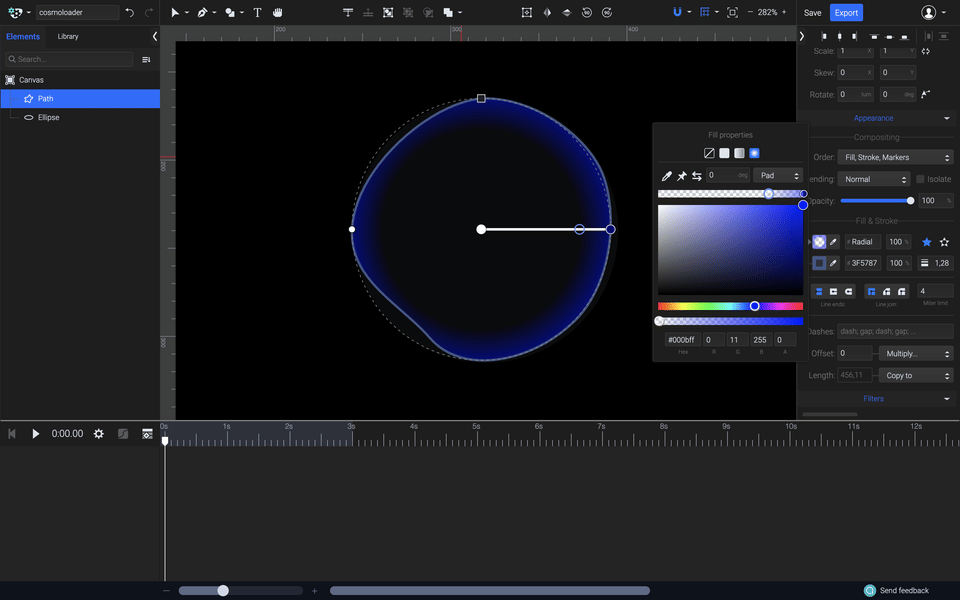The width and height of the screenshot is (960, 600).
Task: Open the Order dropdown showing Fill, Stroke, Markers
Action: 895,156
